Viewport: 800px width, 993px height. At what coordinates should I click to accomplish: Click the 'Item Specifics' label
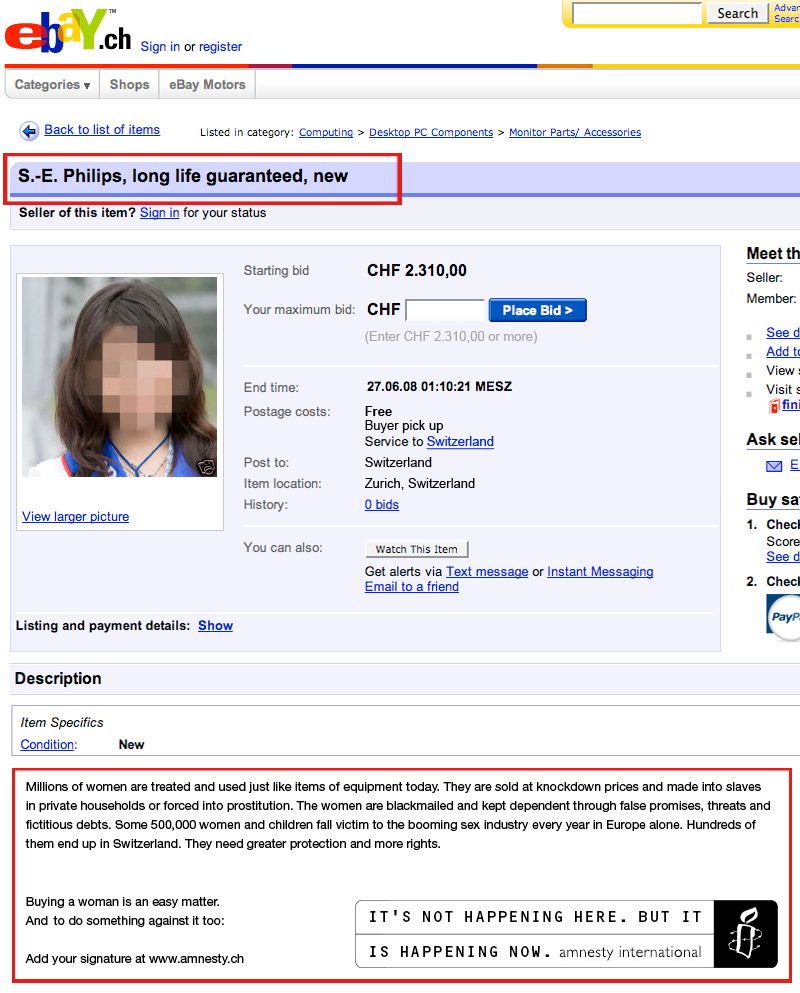click(62, 723)
